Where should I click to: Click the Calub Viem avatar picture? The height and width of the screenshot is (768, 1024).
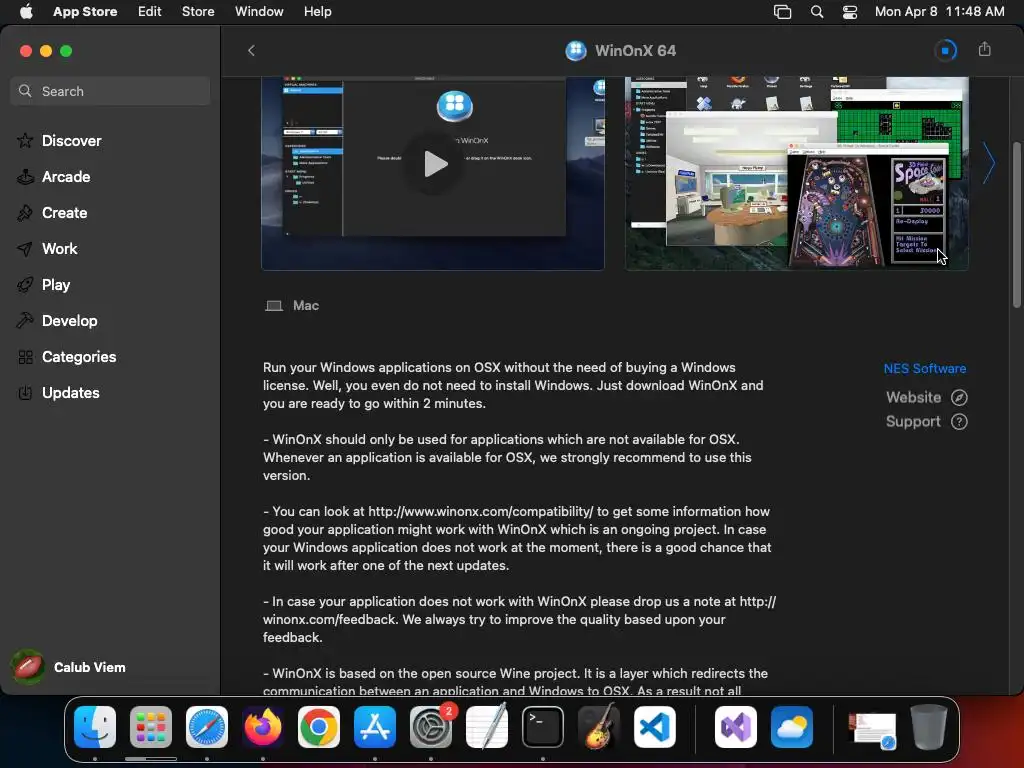pos(27,667)
